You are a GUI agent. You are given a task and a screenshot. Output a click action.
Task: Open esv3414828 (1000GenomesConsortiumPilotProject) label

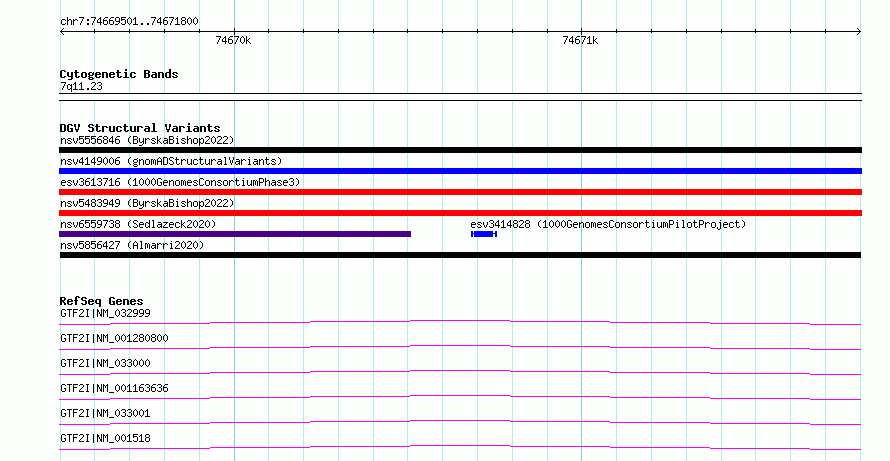pyautogui.click(x=608, y=224)
